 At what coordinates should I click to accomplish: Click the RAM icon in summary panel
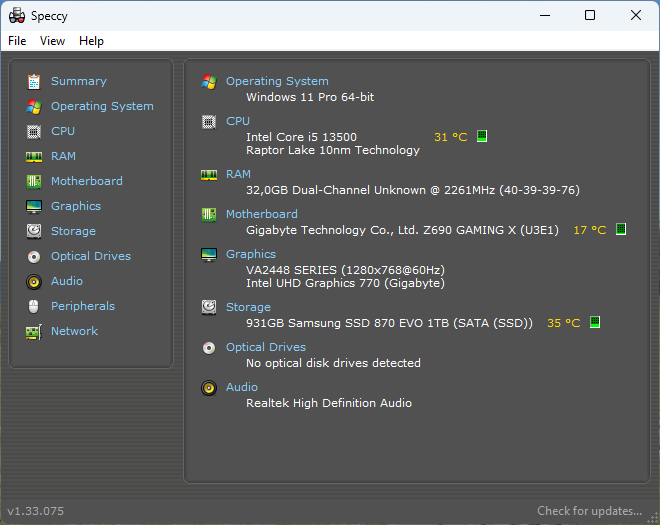[209, 175]
